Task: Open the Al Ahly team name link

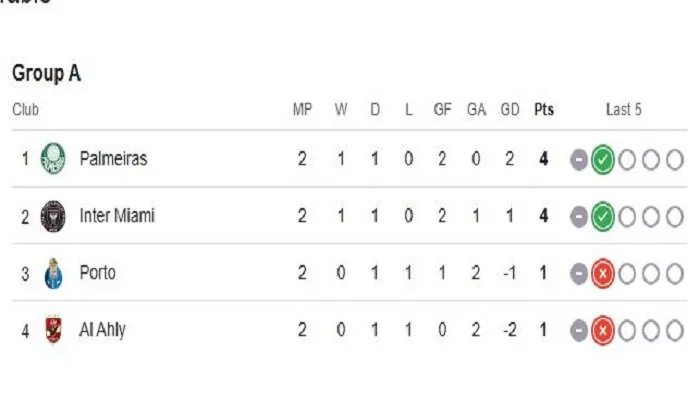Action: tap(102, 330)
